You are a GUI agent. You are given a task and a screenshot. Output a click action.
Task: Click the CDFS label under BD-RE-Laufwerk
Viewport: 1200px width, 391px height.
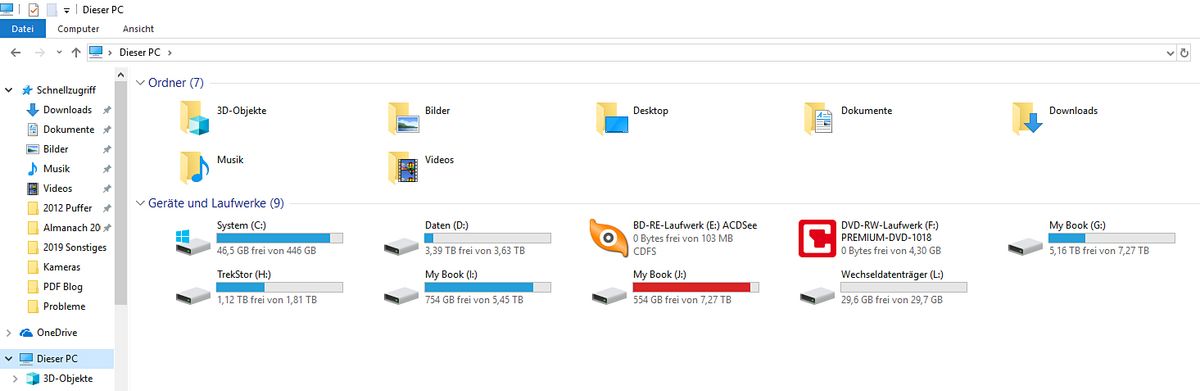click(644, 251)
